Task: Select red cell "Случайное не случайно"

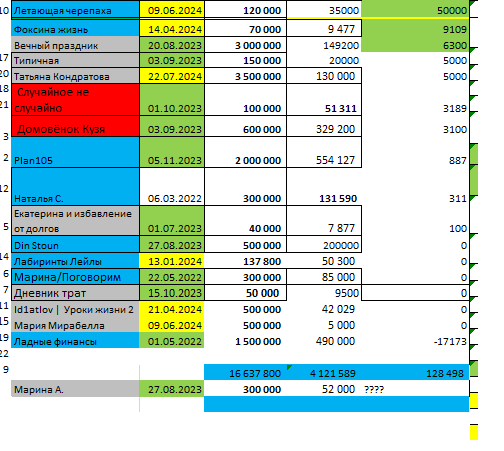Action: pyautogui.click(x=75, y=100)
